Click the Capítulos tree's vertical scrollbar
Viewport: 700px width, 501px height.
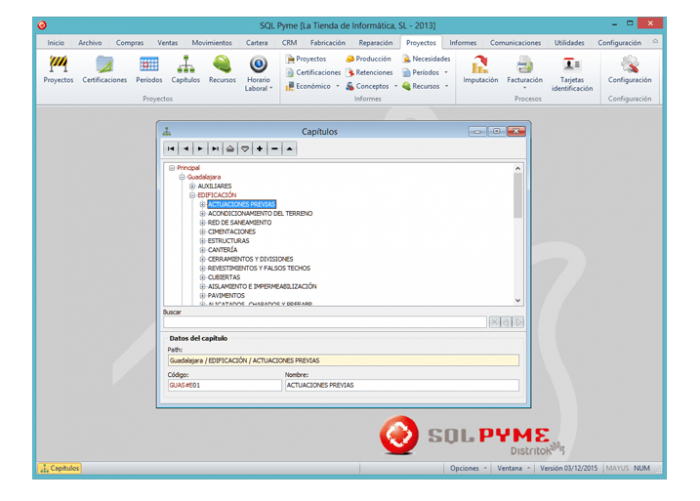click(517, 230)
